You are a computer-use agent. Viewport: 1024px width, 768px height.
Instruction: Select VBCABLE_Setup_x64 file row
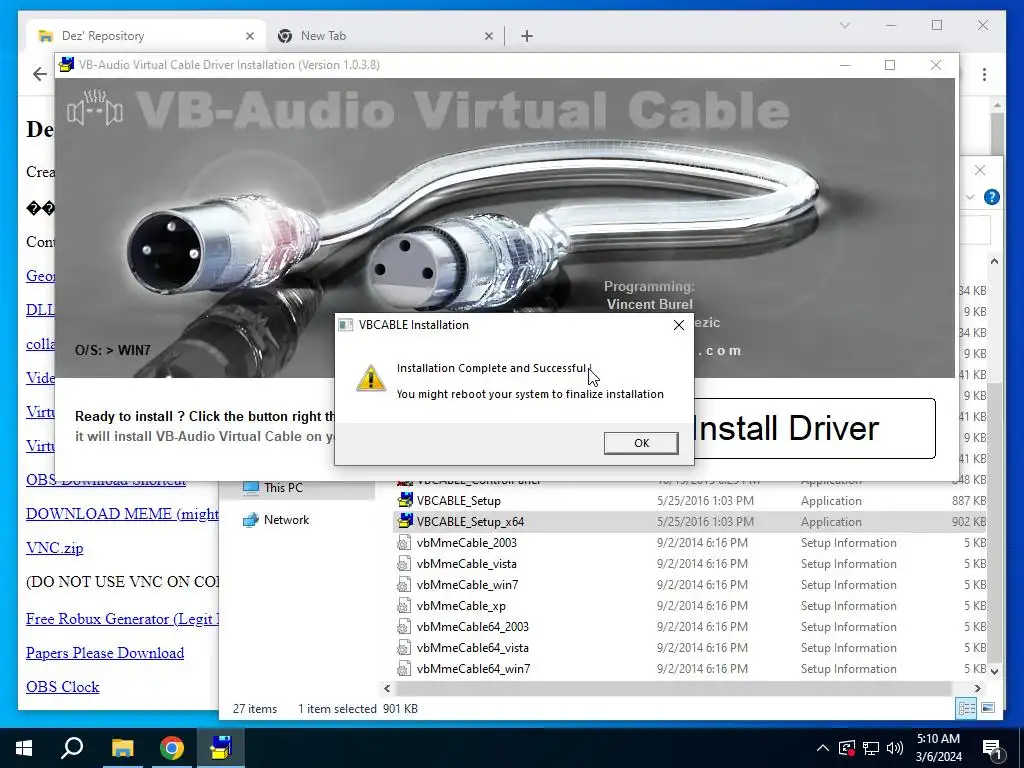point(689,522)
